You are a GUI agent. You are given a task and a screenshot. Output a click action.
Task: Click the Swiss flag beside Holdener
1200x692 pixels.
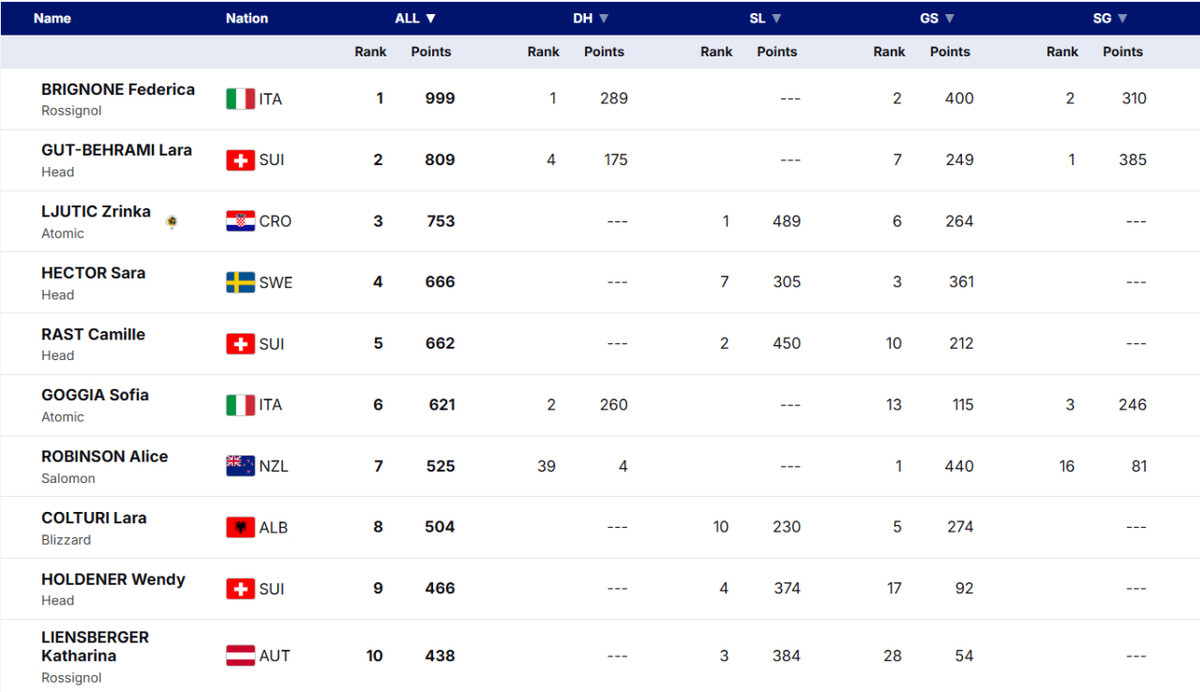pos(240,589)
